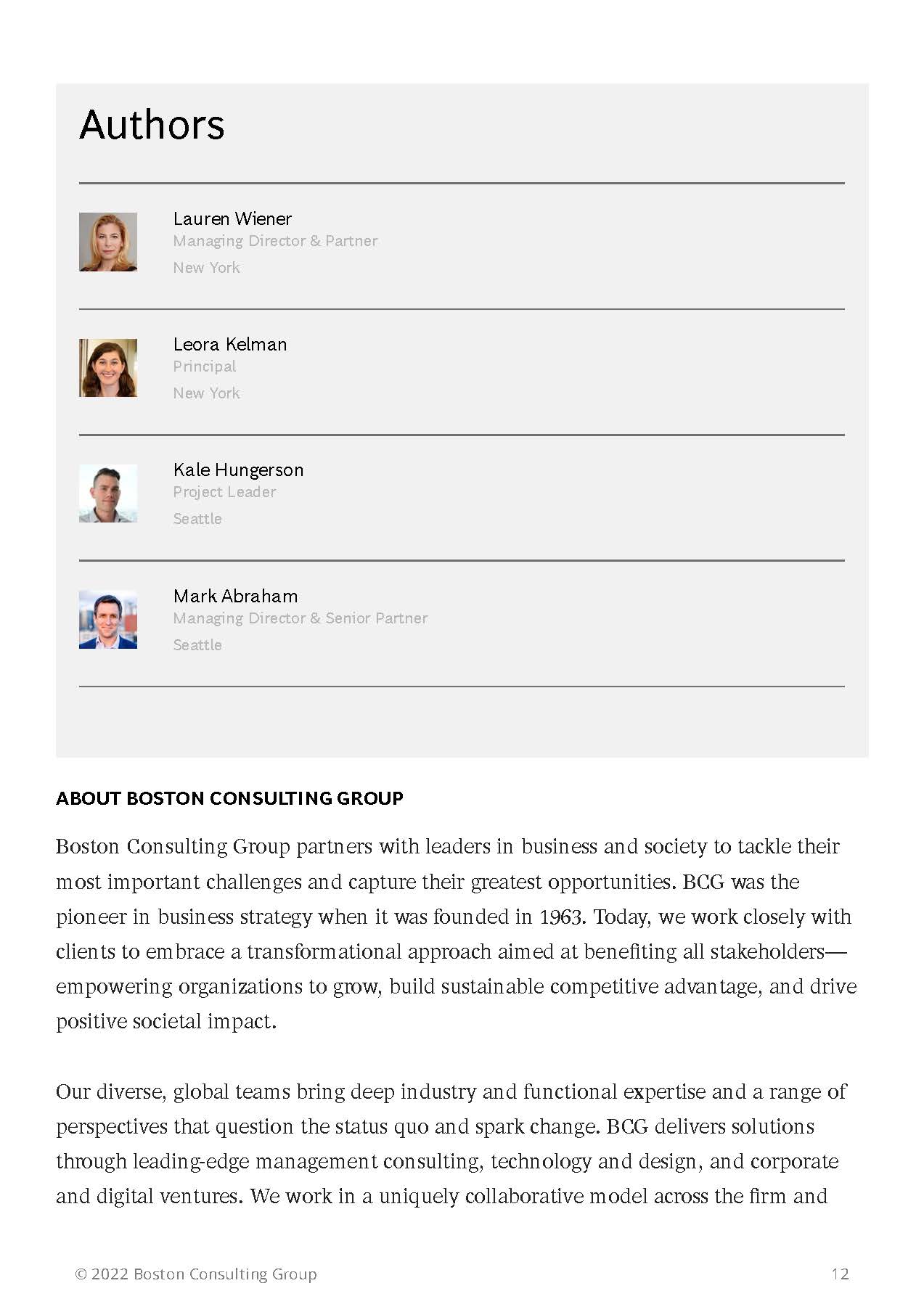Click Seattle under Mark Abraham

click(x=197, y=645)
